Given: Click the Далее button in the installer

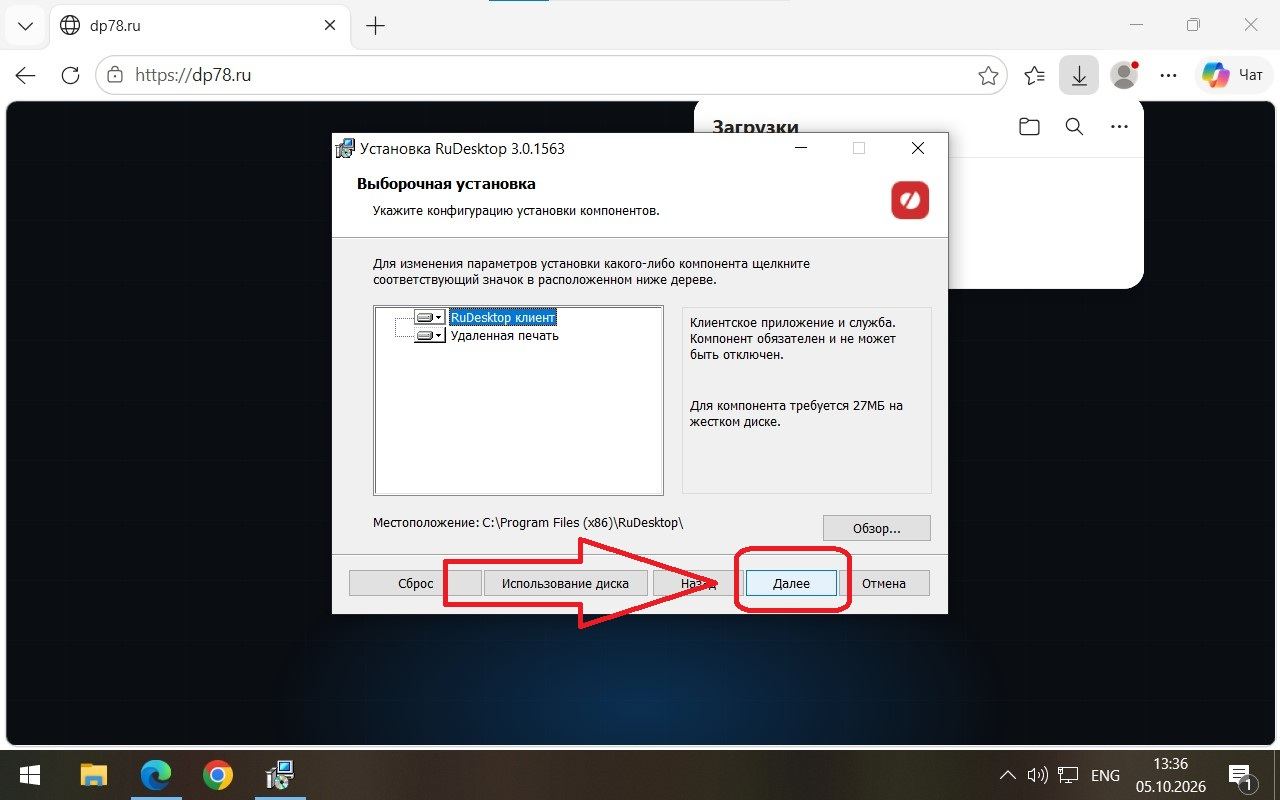Looking at the screenshot, I should pyautogui.click(x=791, y=583).
